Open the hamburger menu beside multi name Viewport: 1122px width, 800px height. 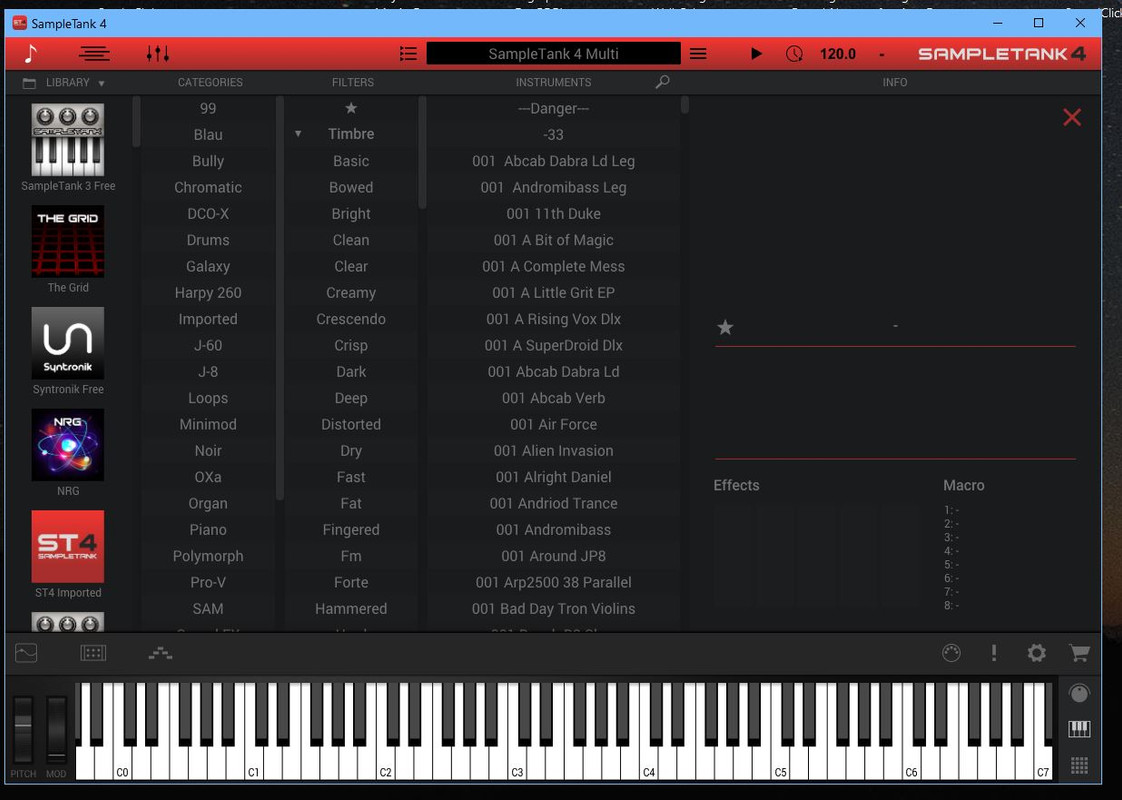pyautogui.click(x=698, y=54)
